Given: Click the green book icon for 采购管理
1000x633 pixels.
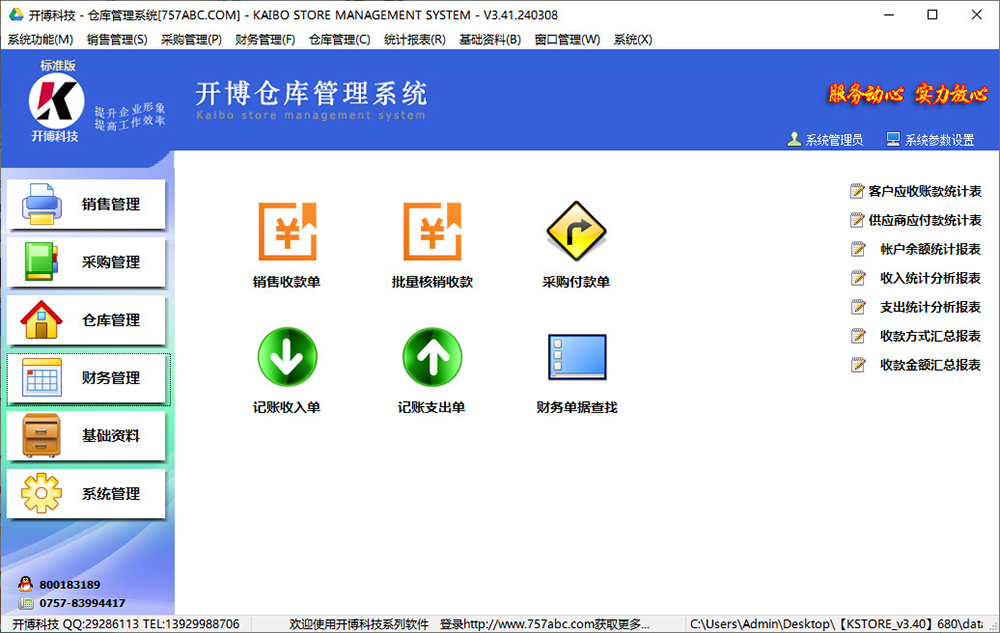Looking at the screenshot, I should [x=41, y=261].
